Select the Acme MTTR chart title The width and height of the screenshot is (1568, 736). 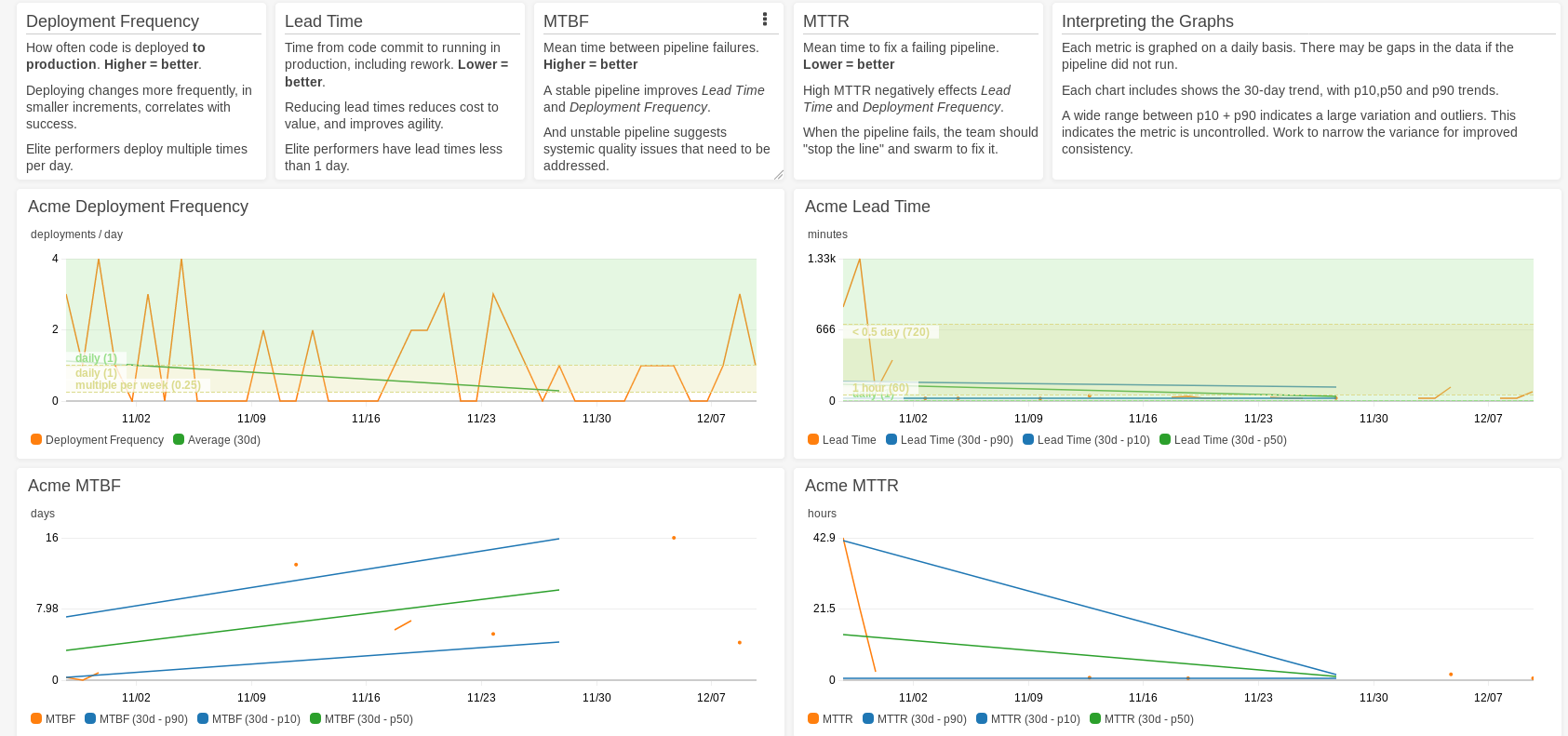pyautogui.click(x=851, y=486)
